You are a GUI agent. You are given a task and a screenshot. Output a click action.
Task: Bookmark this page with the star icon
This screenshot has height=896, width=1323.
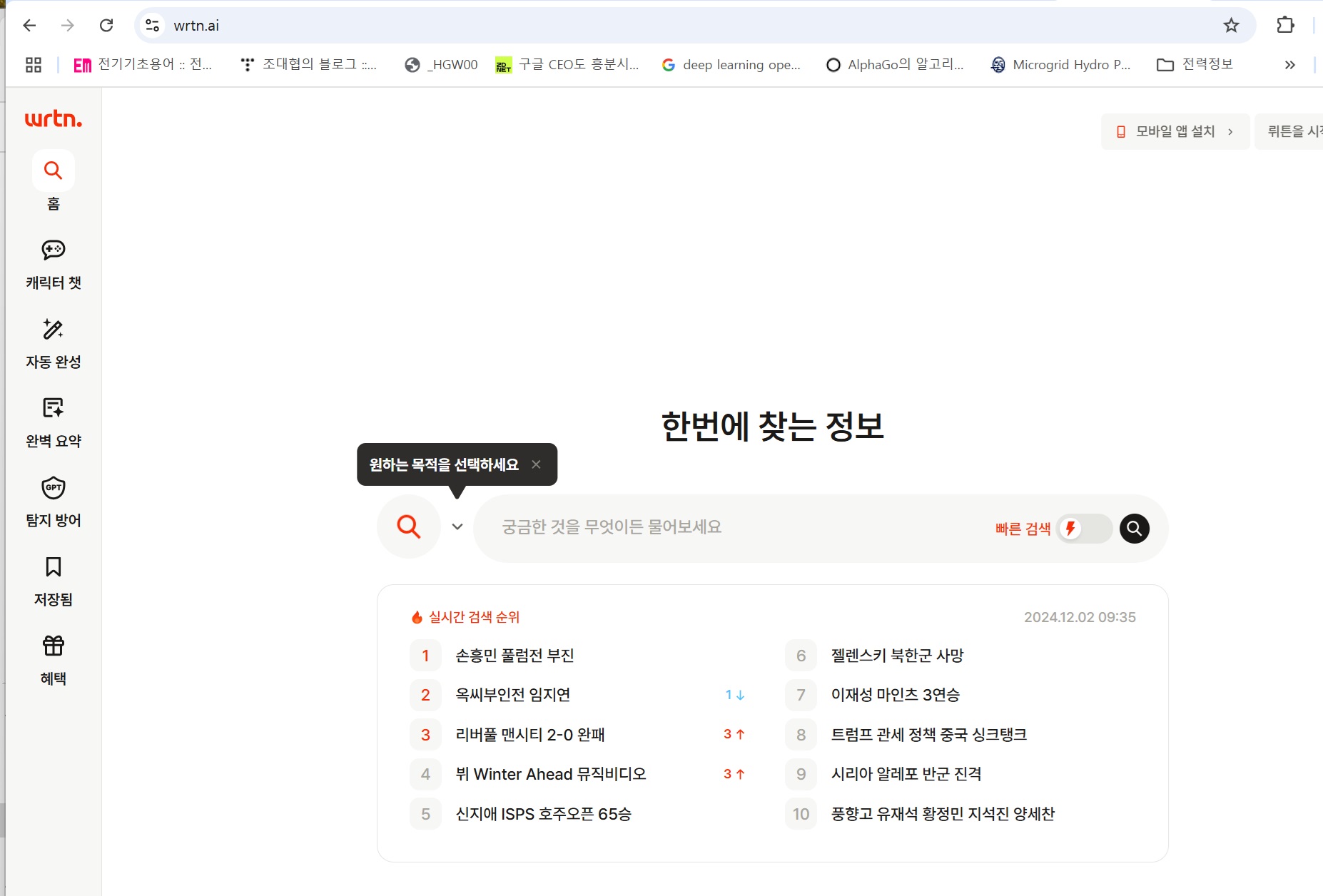pos(1231,26)
